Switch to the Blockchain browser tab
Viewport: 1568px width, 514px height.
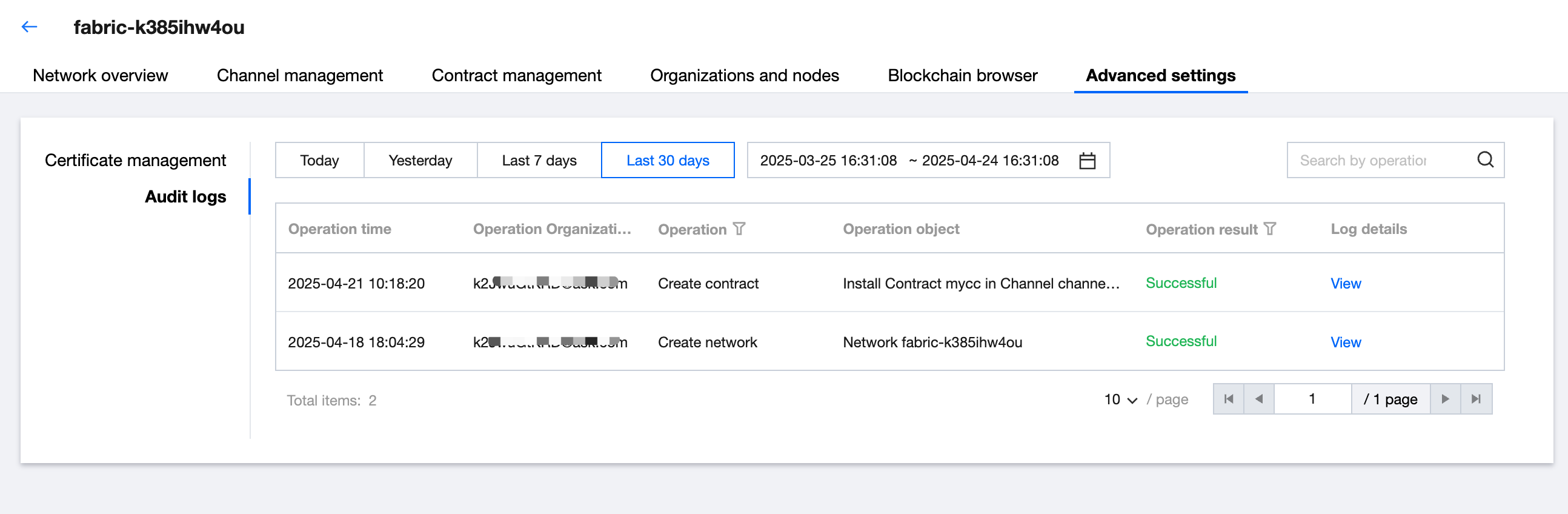pos(962,76)
